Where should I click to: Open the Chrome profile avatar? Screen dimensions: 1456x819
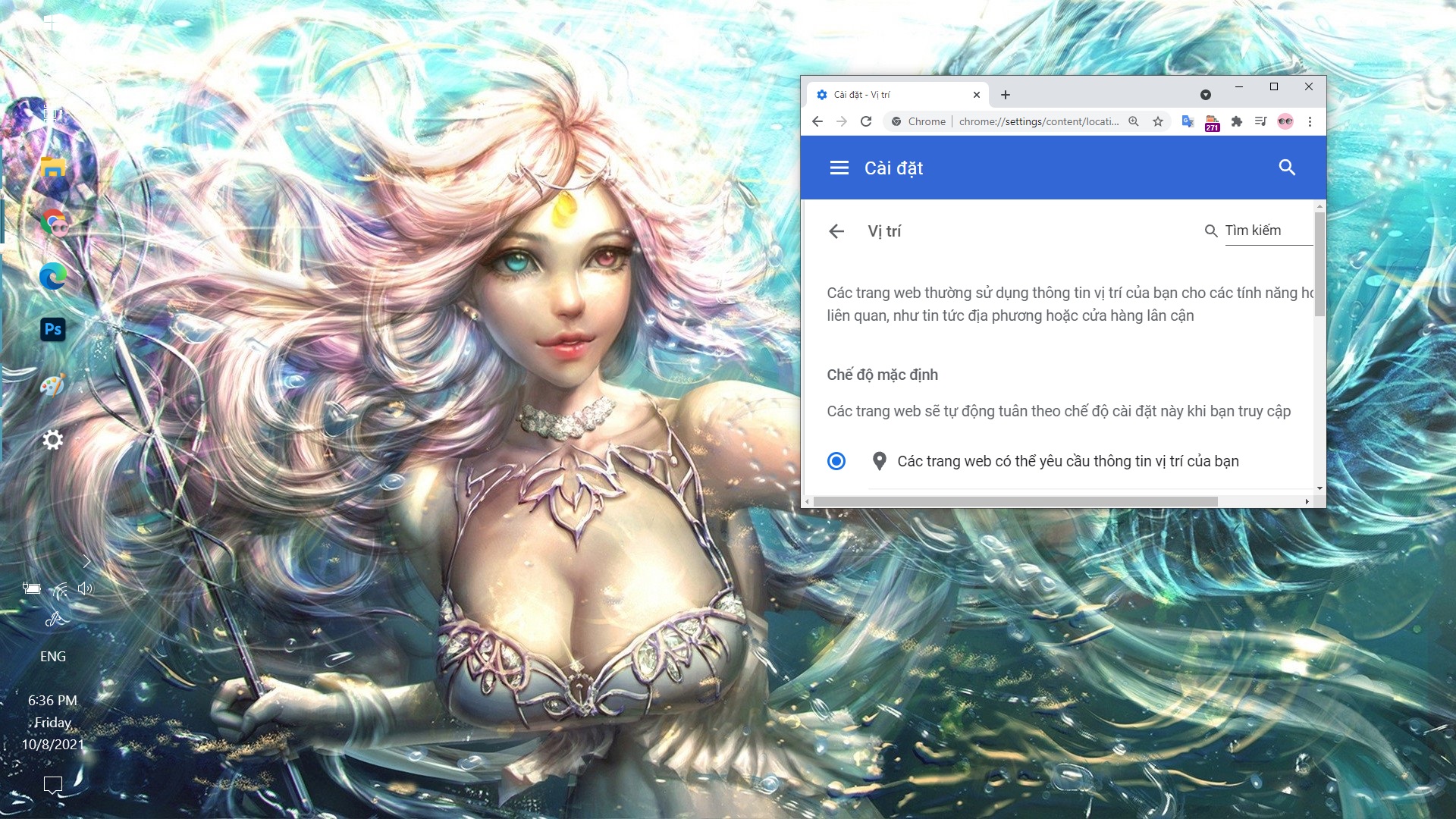click(1285, 121)
